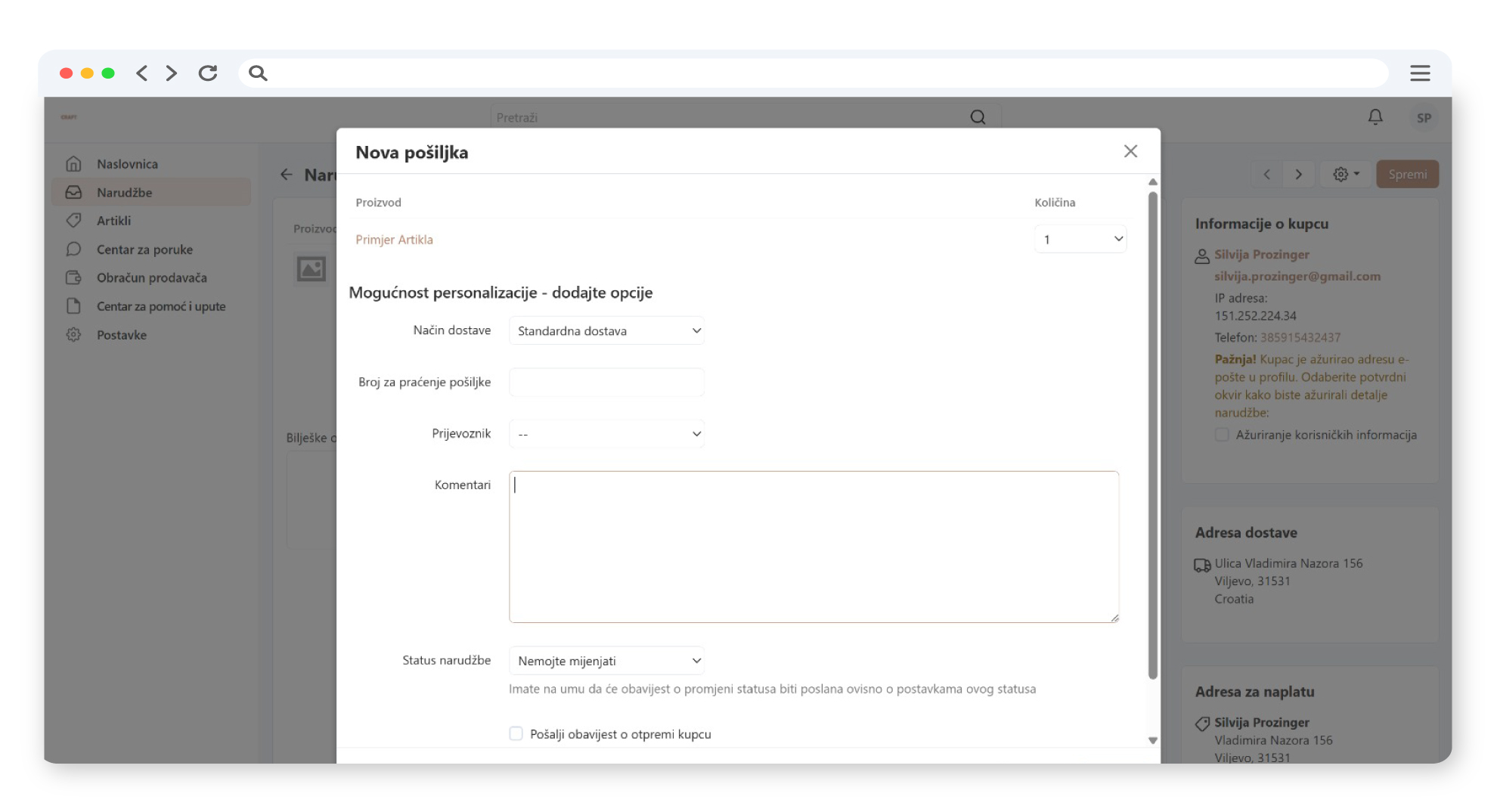Click the product image placeholder thumbnail
The image size is (1497, 812).
point(311,269)
